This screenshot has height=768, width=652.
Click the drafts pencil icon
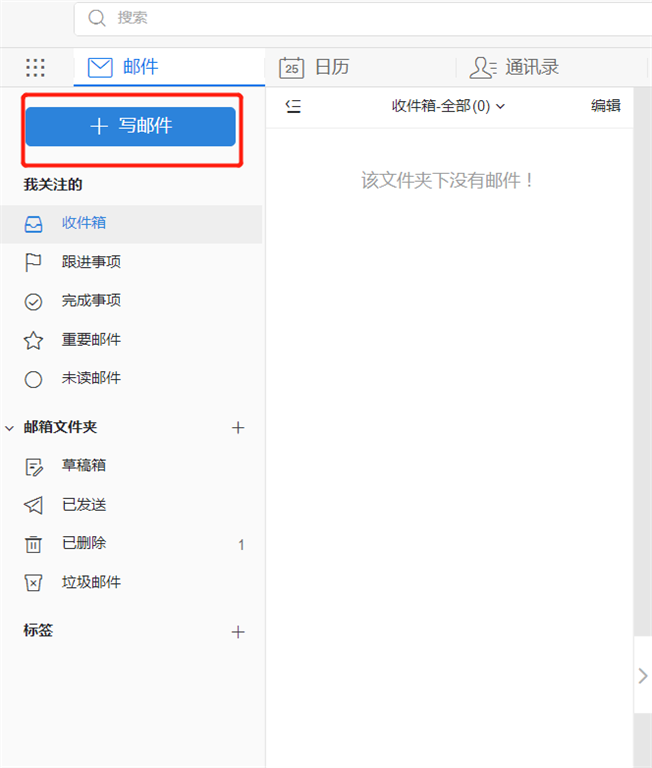coord(34,467)
